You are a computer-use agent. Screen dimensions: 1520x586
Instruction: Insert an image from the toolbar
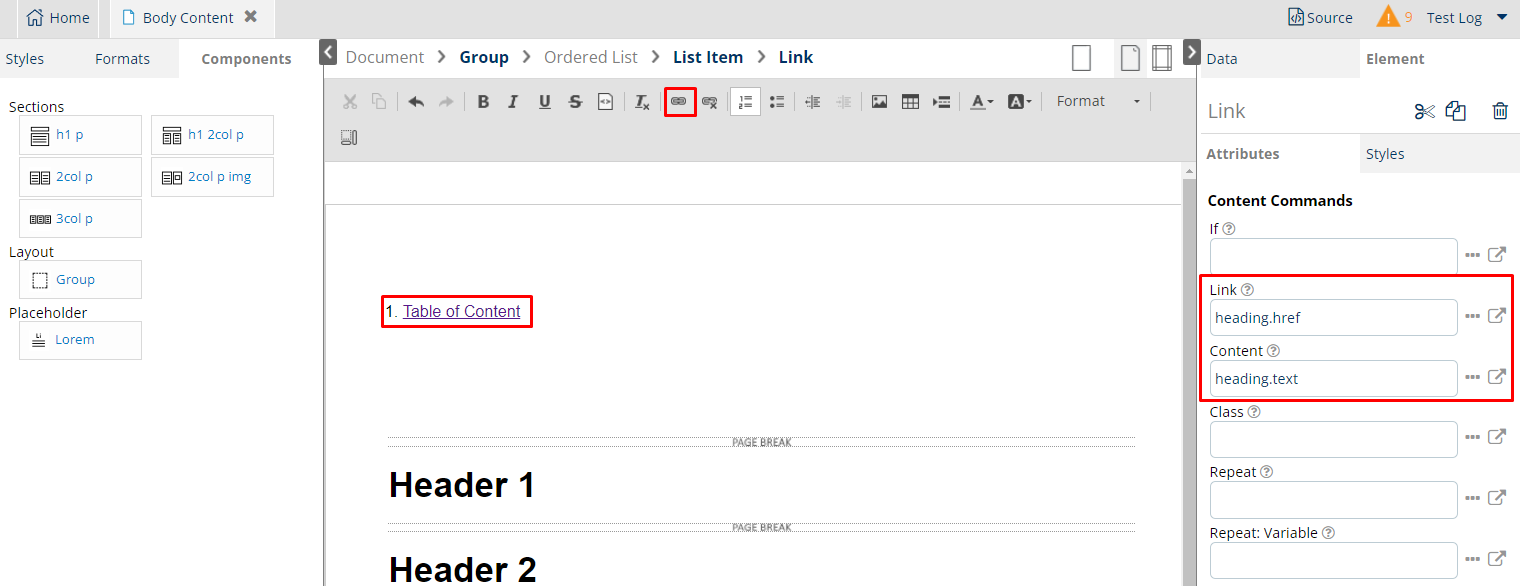click(x=879, y=102)
